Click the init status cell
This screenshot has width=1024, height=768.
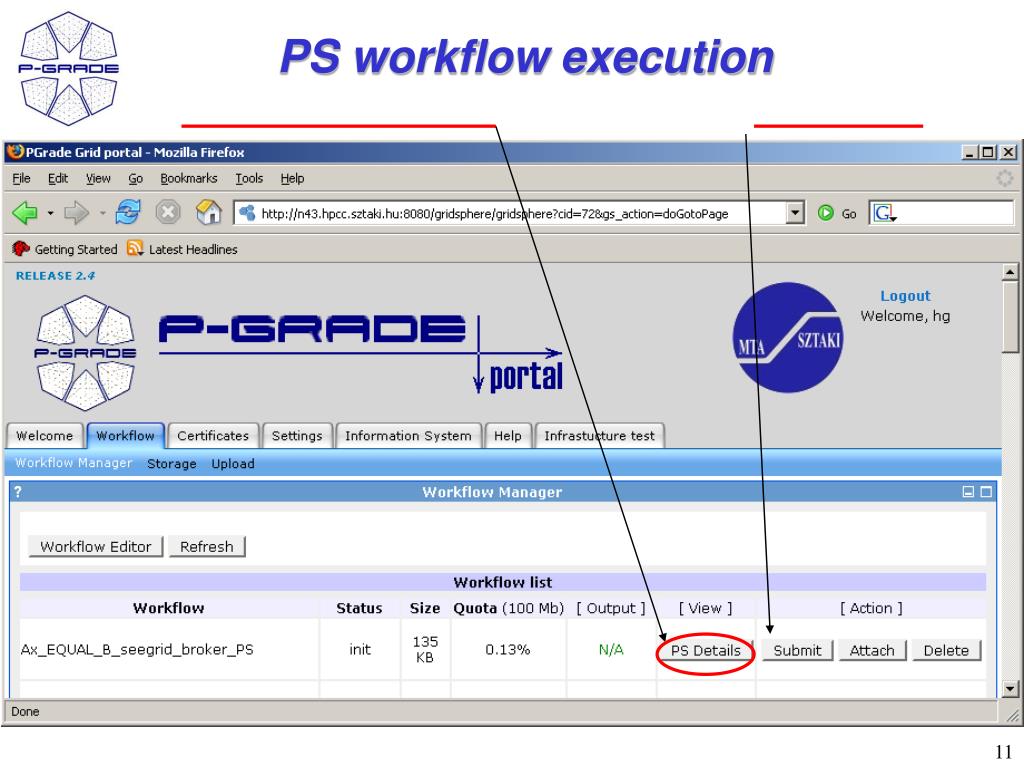tap(360, 650)
